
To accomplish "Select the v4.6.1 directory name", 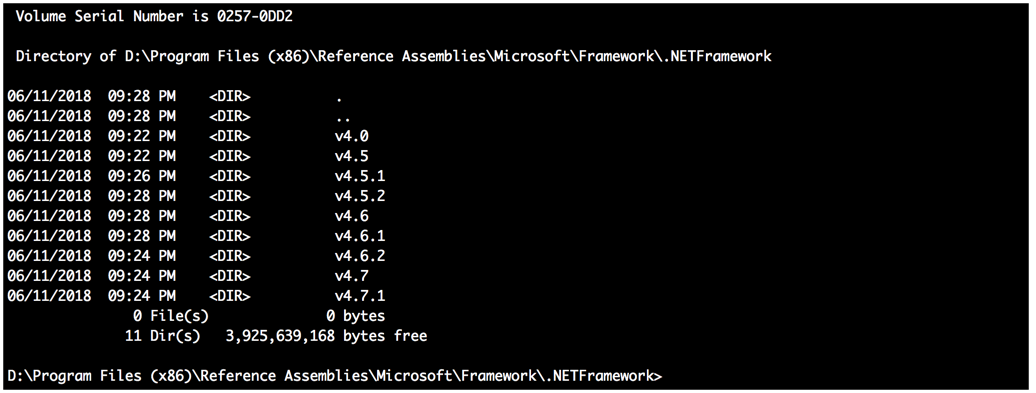I will tap(359, 236).
